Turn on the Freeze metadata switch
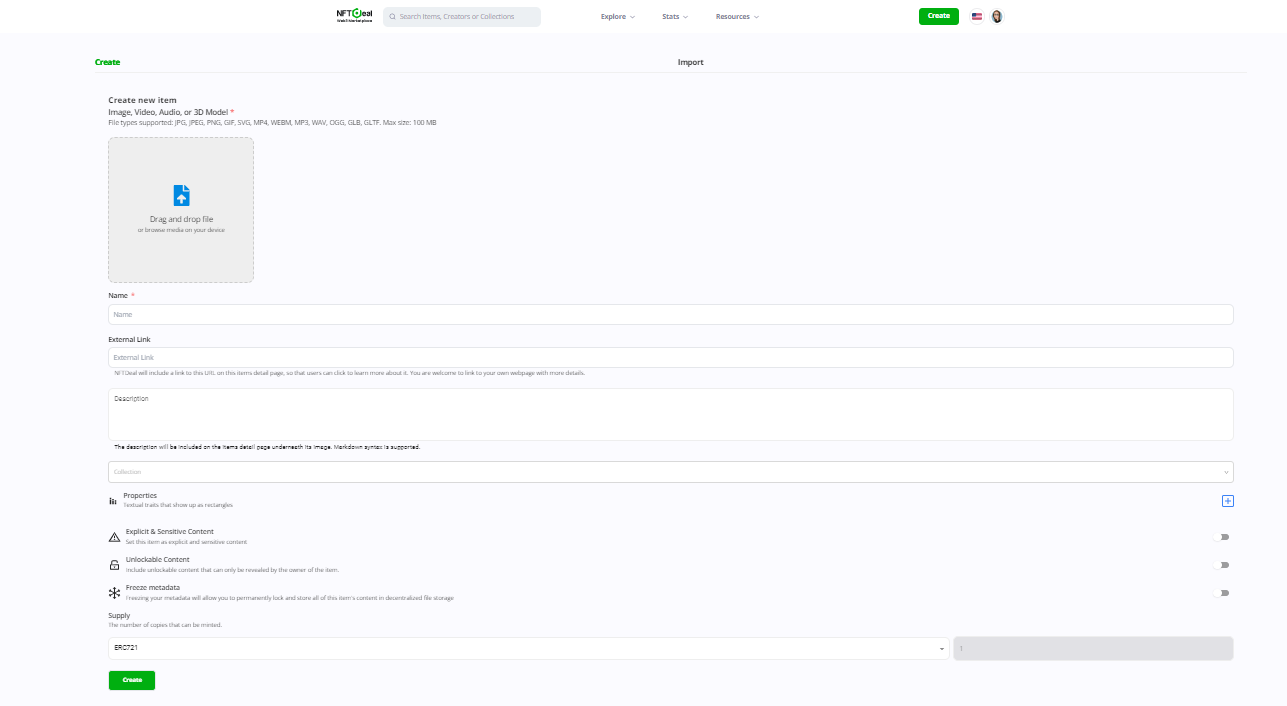 [1222, 593]
